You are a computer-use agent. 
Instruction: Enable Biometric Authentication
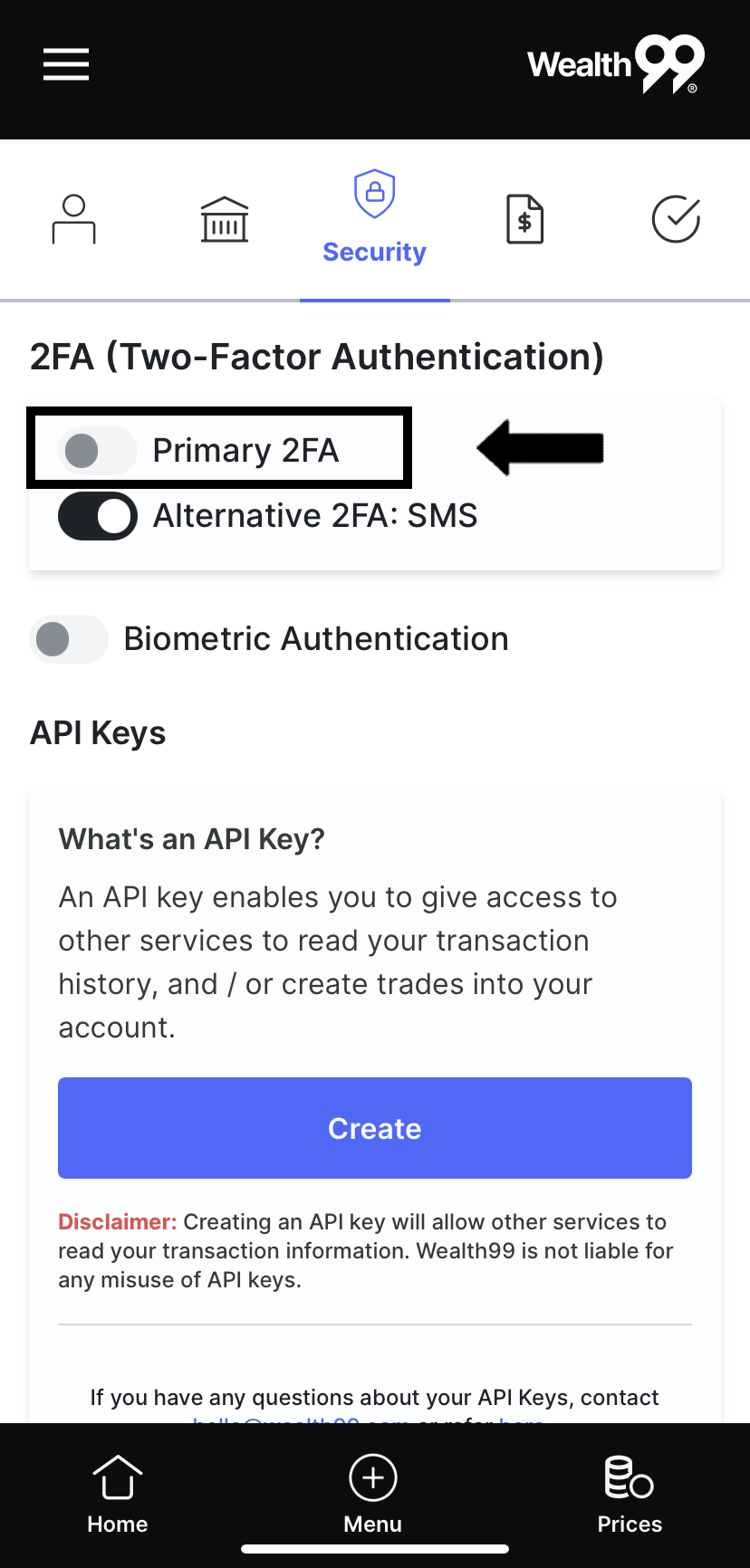click(68, 638)
